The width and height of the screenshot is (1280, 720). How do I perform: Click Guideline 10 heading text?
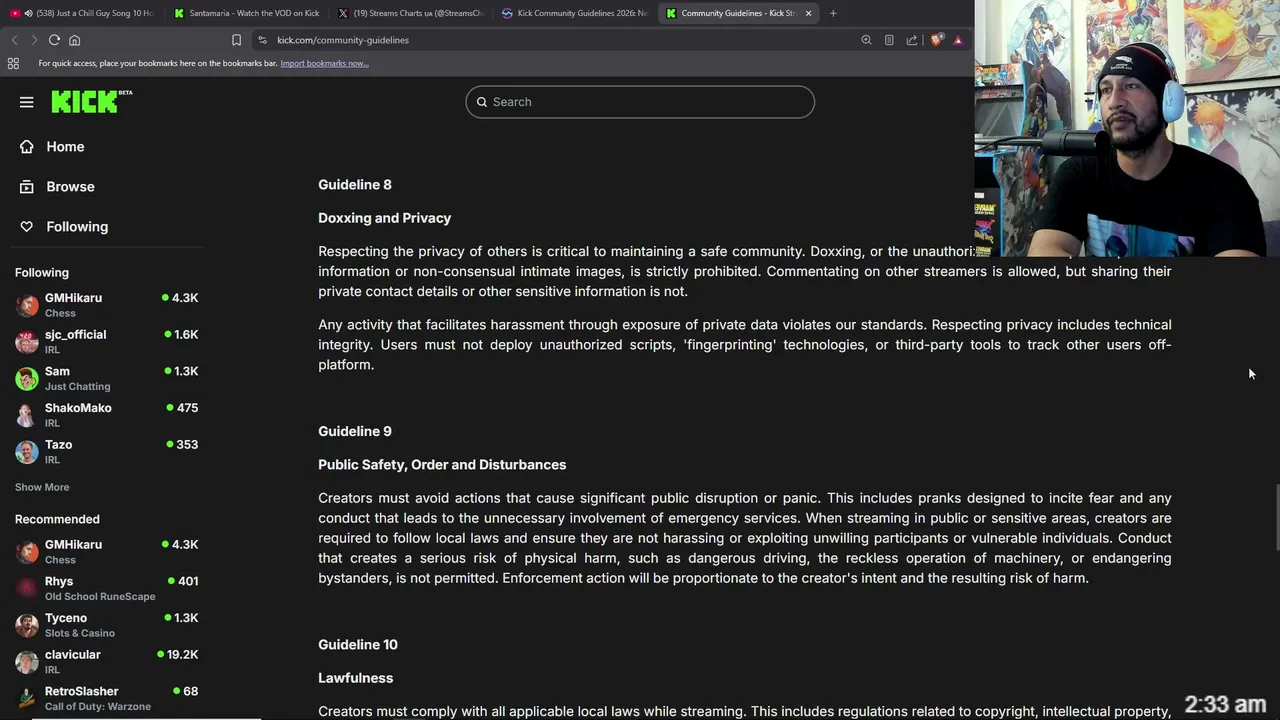(x=358, y=645)
